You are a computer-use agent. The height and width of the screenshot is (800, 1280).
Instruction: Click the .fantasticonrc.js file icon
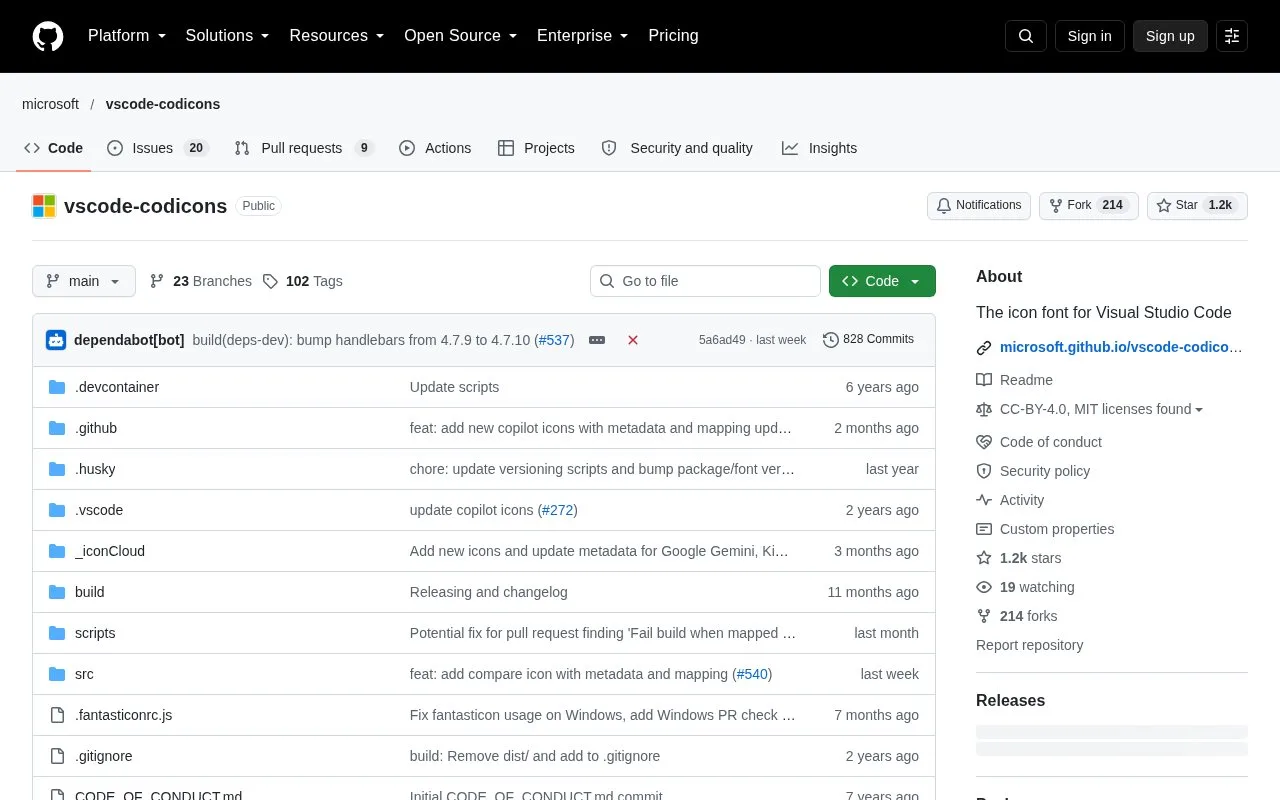[x=57, y=715]
